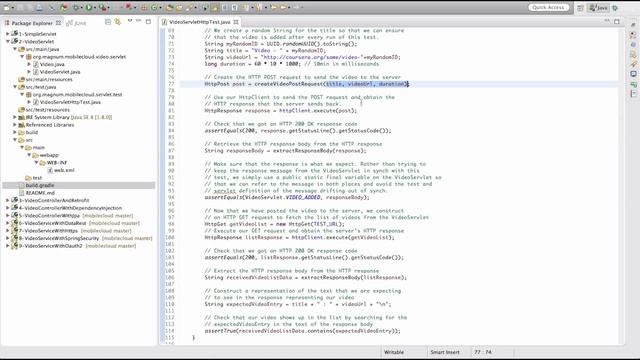This screenshot has height=360, width=640.
Task: Maximize the Package Explorer view
Action: tap(148, 21)
